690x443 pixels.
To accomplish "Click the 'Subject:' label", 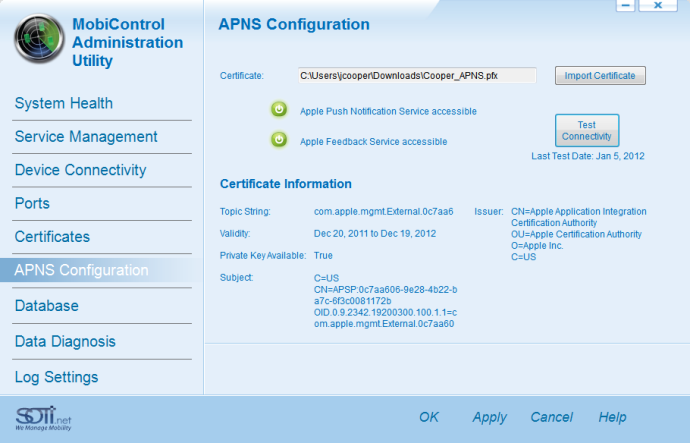I will tap(236, 278).
